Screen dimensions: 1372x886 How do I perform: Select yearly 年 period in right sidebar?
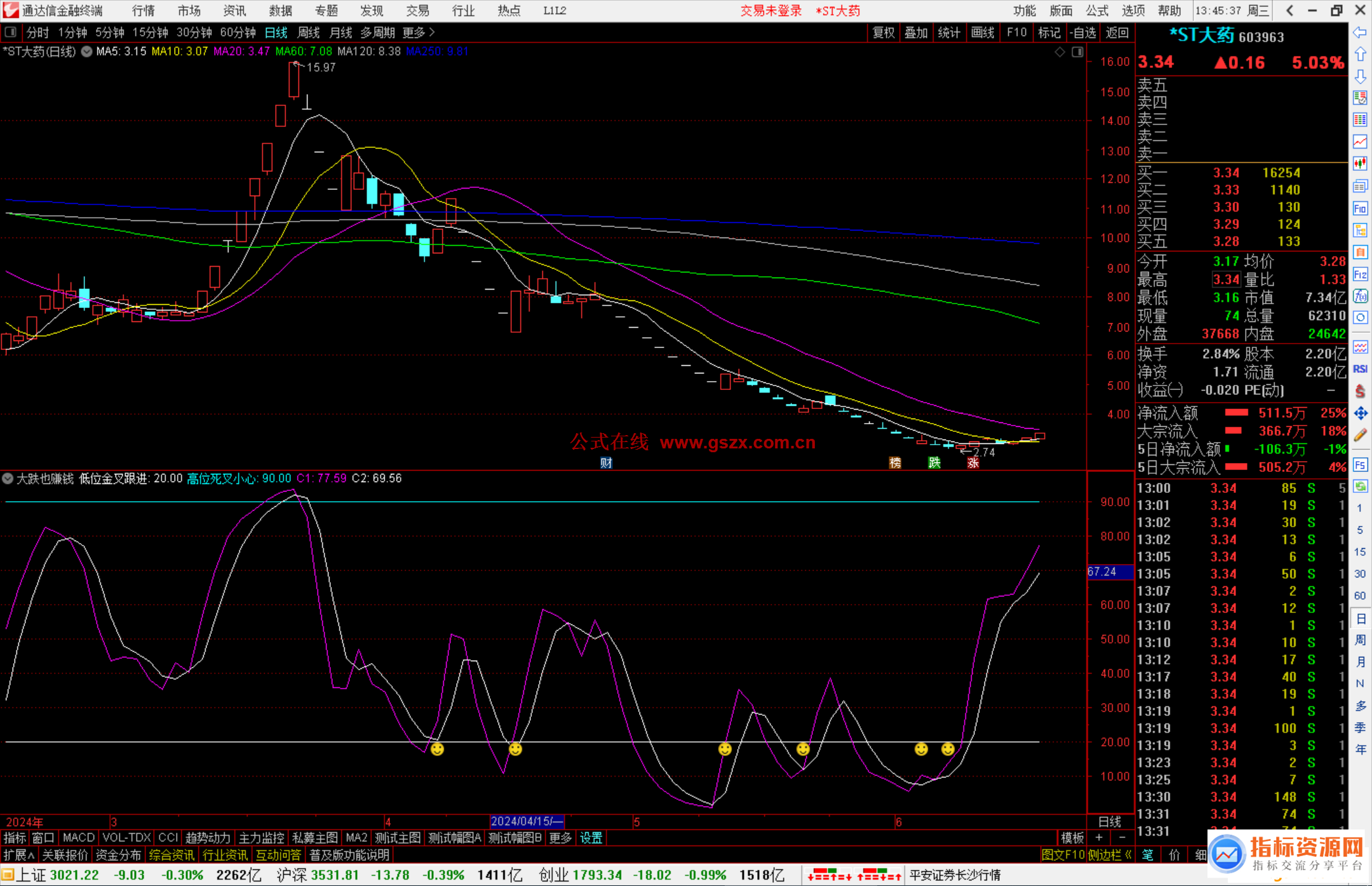pyautogui.click(x=1360, y=749)
